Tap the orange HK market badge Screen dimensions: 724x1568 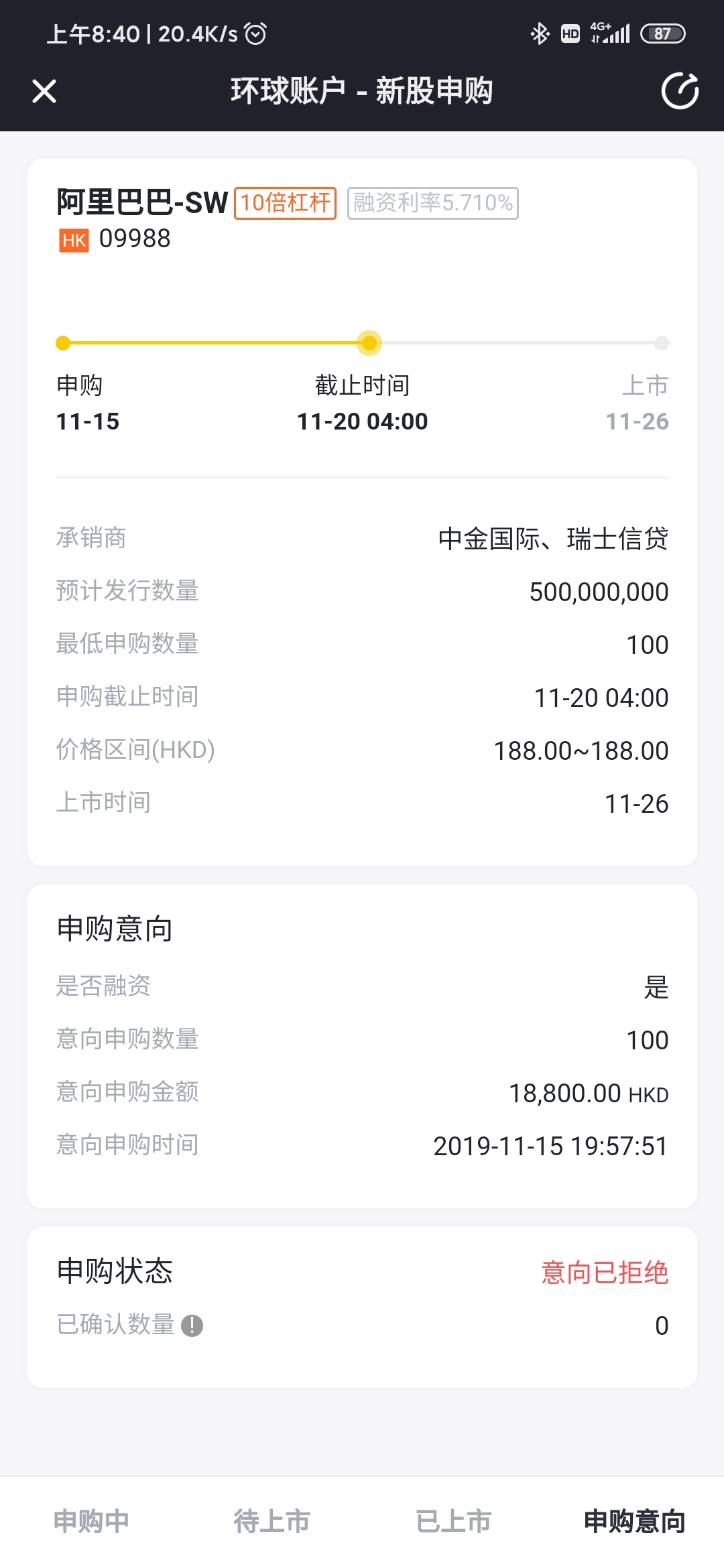[x=74, y=240]
